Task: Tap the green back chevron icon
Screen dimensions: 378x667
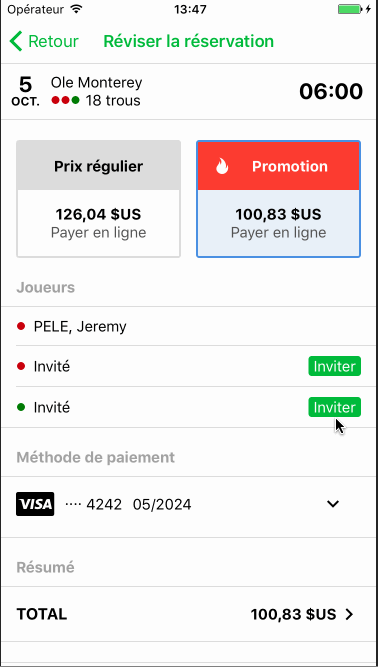Action: pyautogui.click(x=16, y=41)
